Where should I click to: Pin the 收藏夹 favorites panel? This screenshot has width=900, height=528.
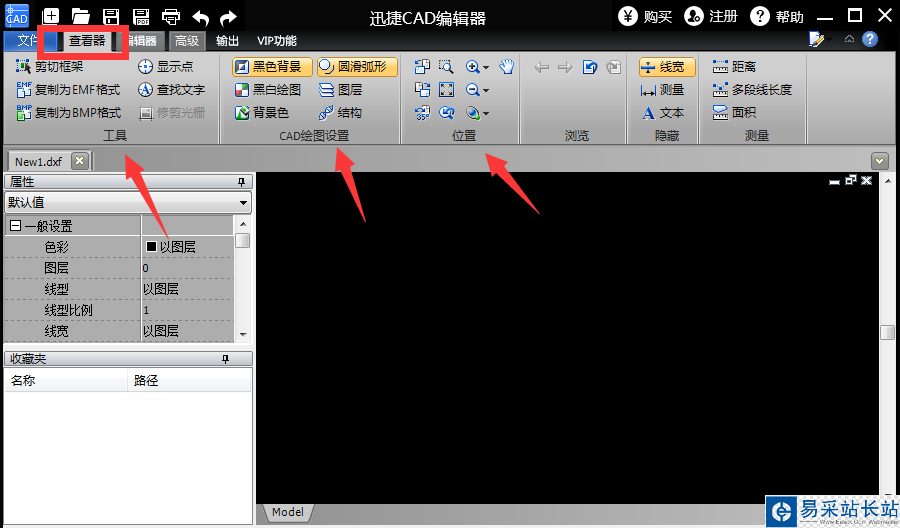pyautogui.click(x=225, y=359)
